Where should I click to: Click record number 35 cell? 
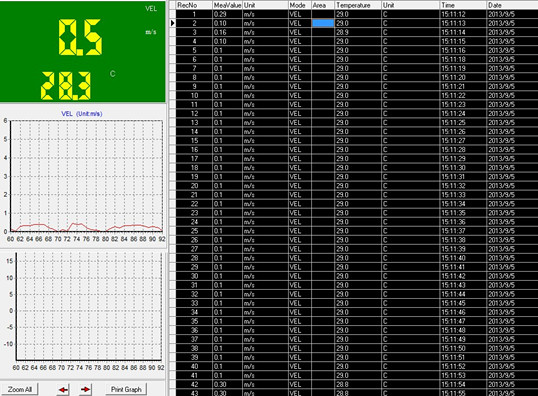194,321
